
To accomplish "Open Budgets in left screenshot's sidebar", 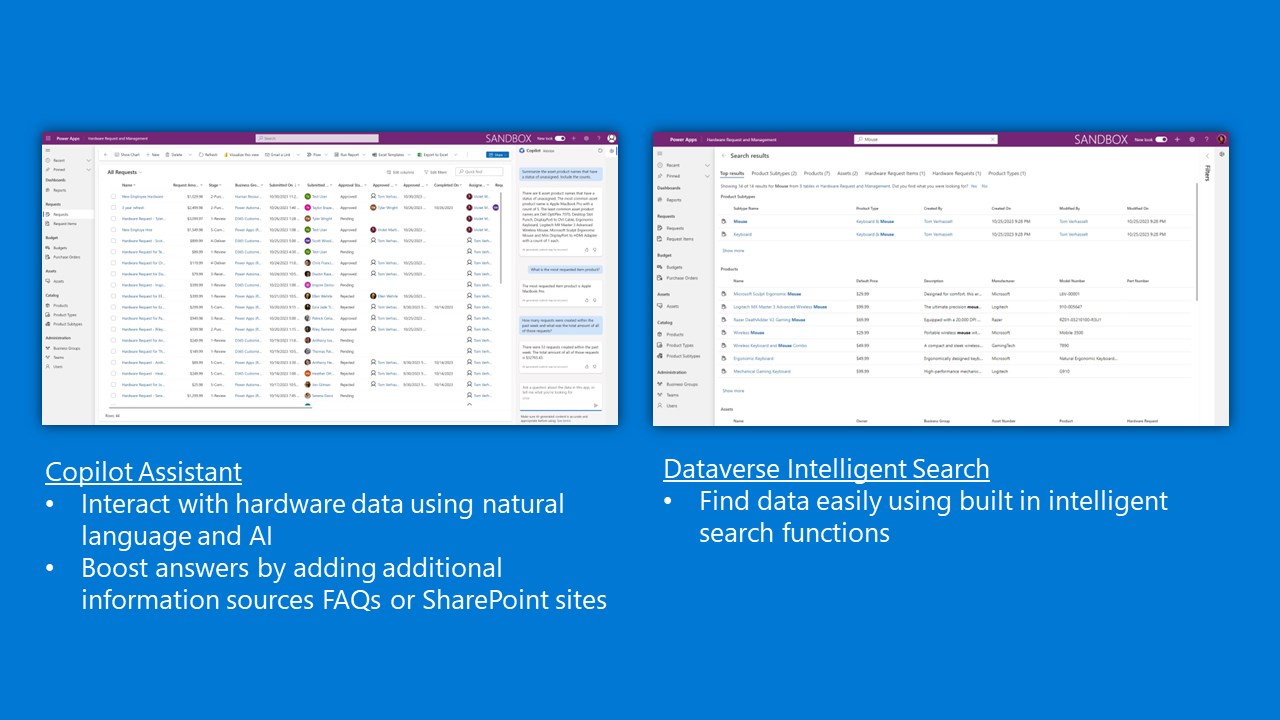I will coord(60,247).
